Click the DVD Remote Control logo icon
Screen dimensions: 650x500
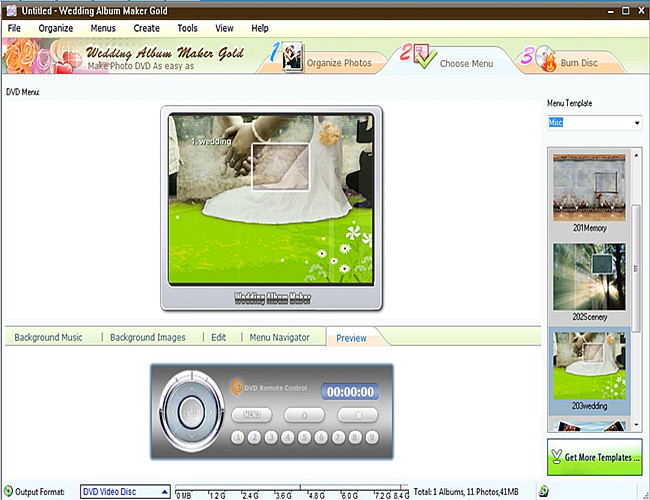coord(237,387)
